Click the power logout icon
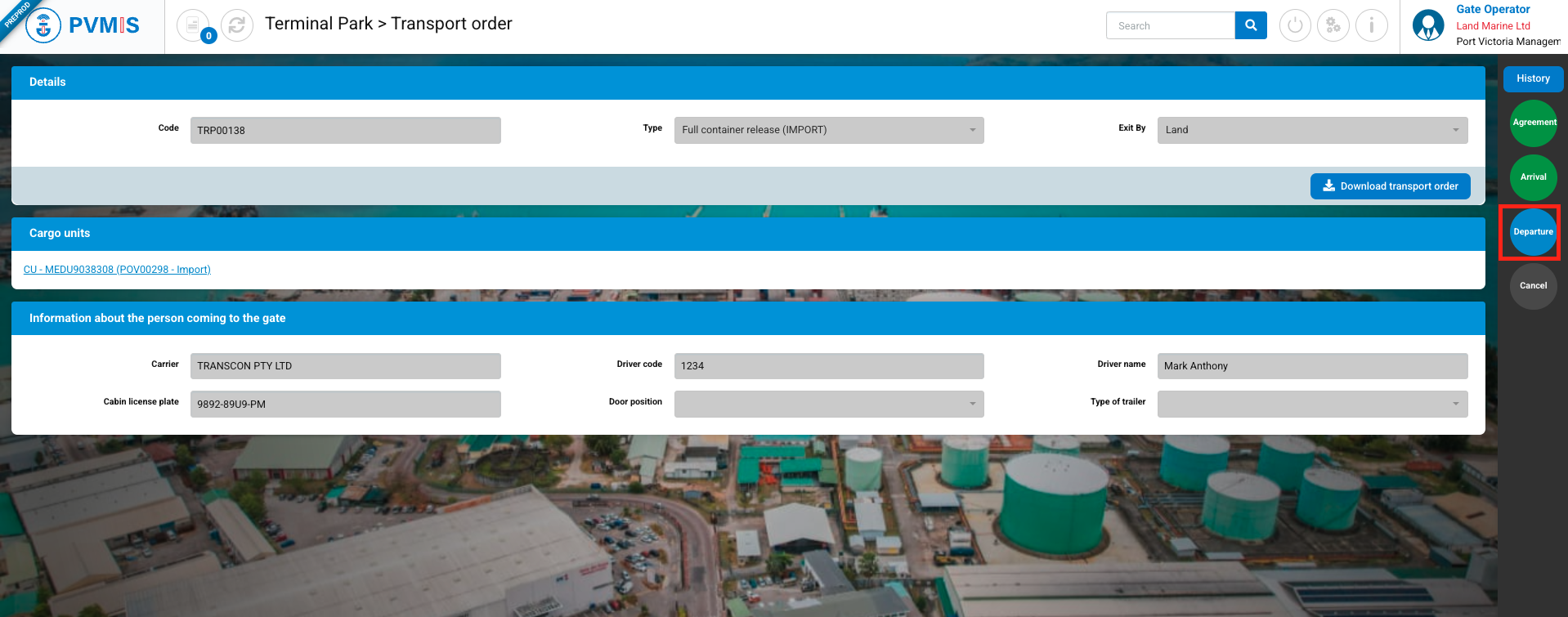Image resolution: width=1568 pixels, height=617 pixels. point(1295,25)
